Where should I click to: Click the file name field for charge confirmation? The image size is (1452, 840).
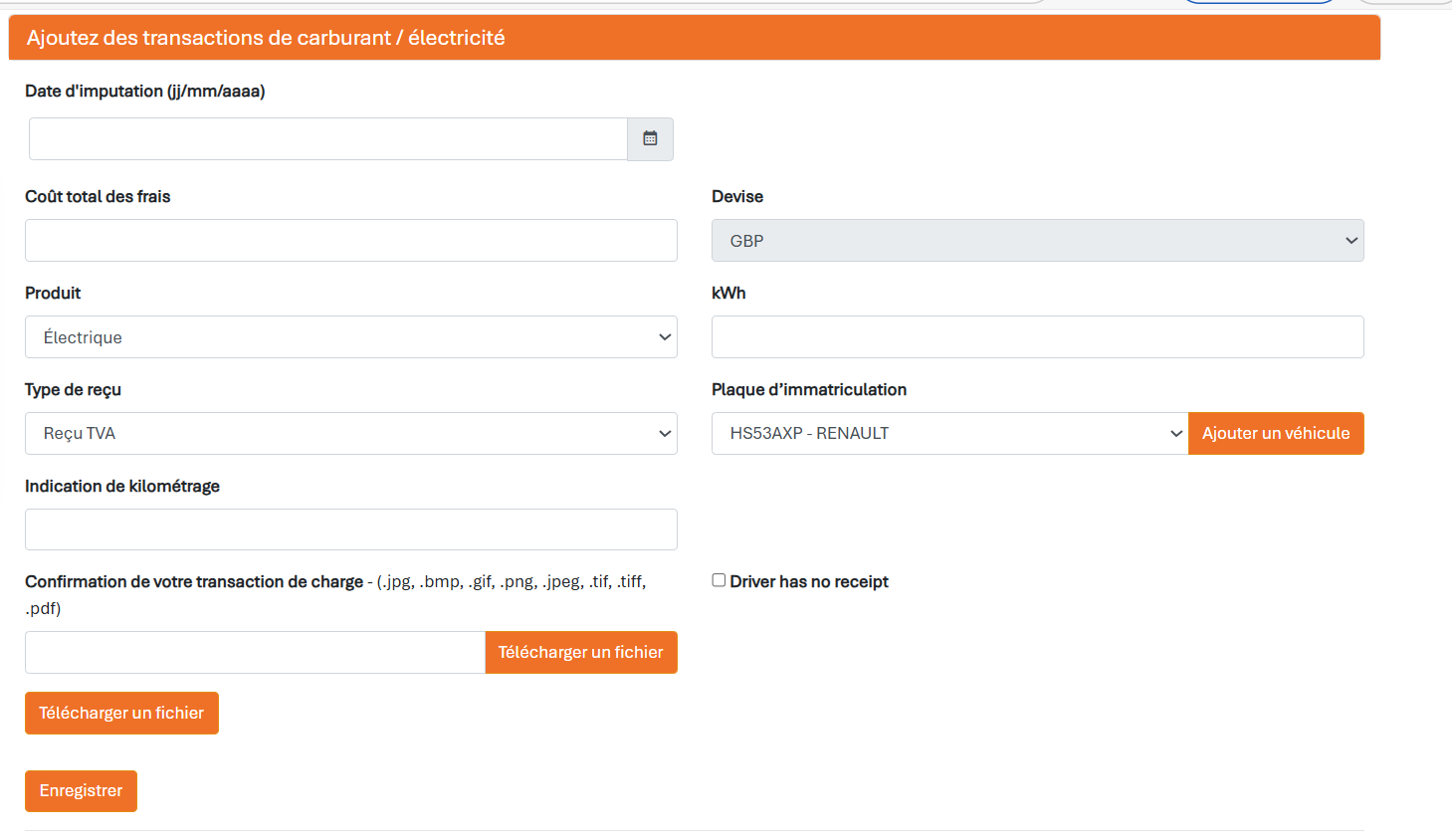[x=255, y=653]
